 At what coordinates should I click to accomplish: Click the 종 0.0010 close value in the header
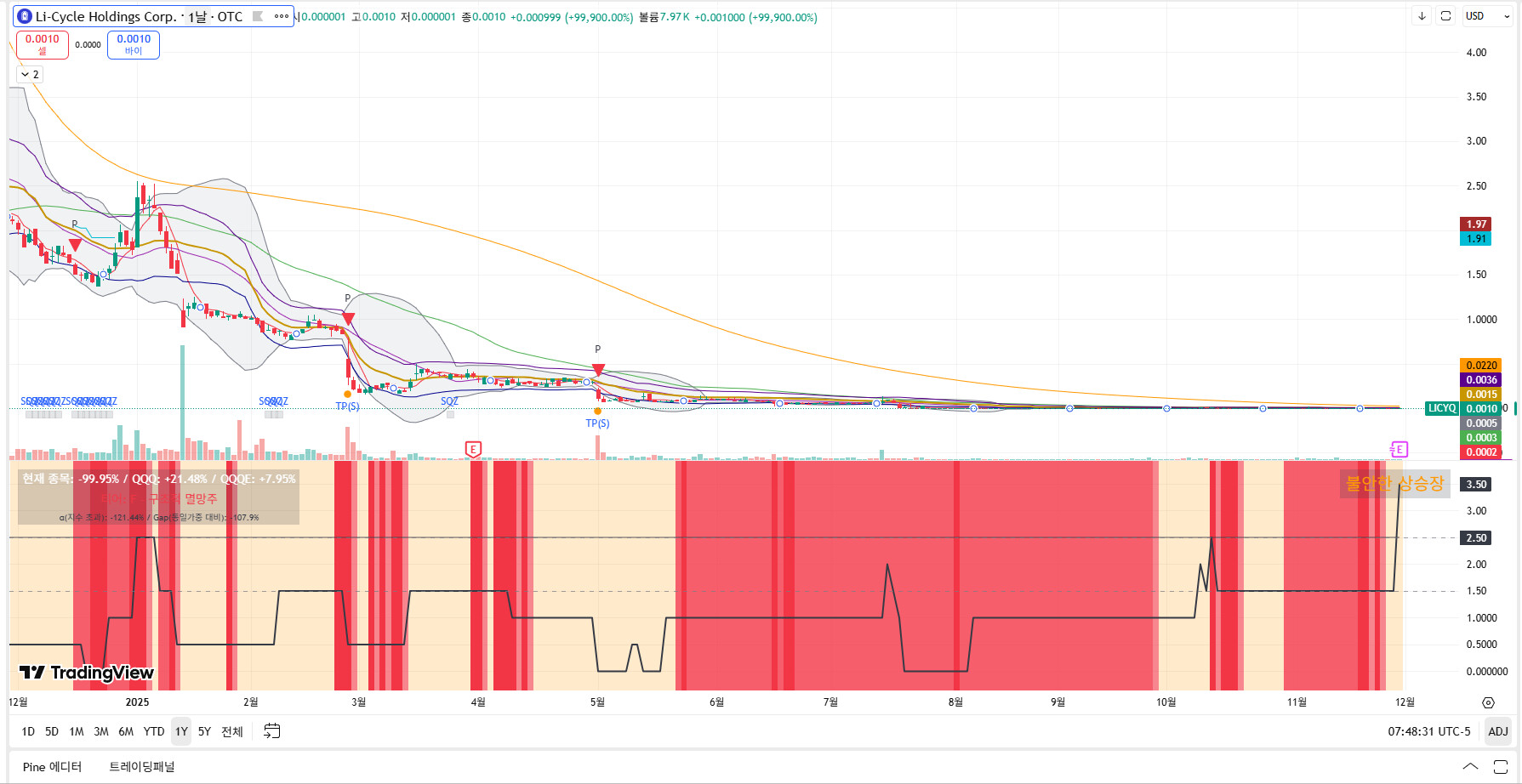[x=483, y=17]
